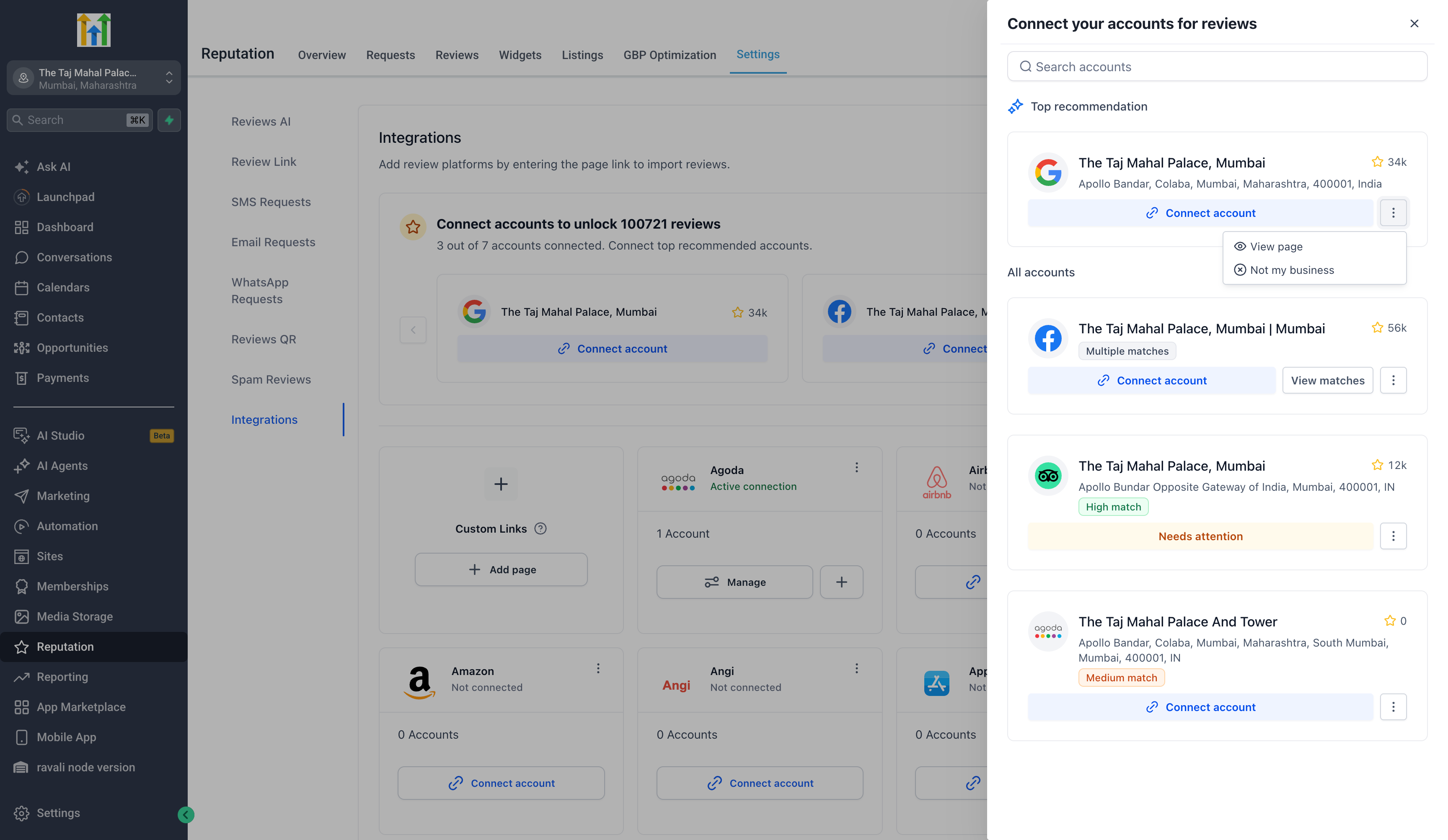
Task: Connect the Facebook account in the side panel
Action: click(x=1151, y=380)
